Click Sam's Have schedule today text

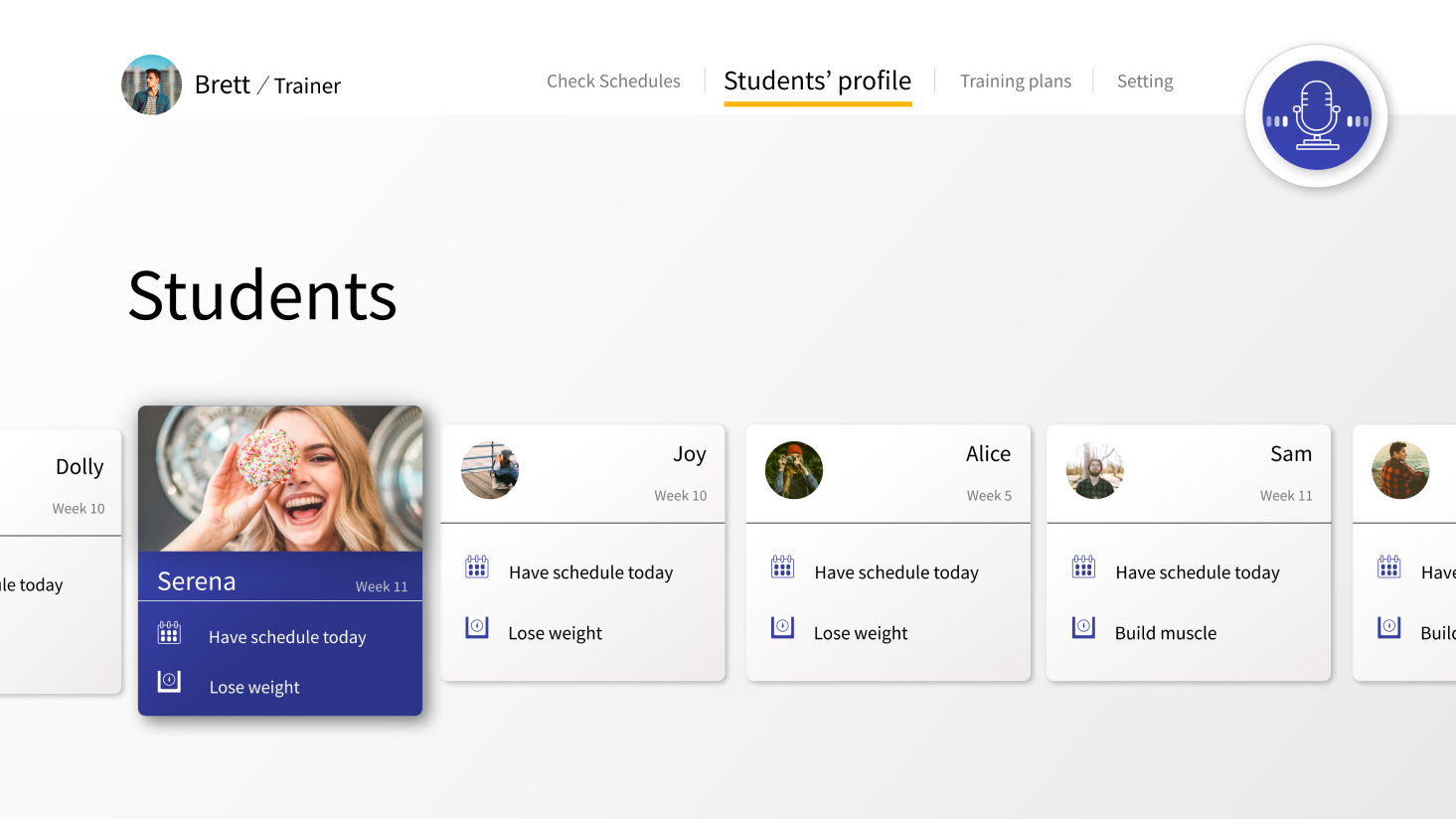1198,573
